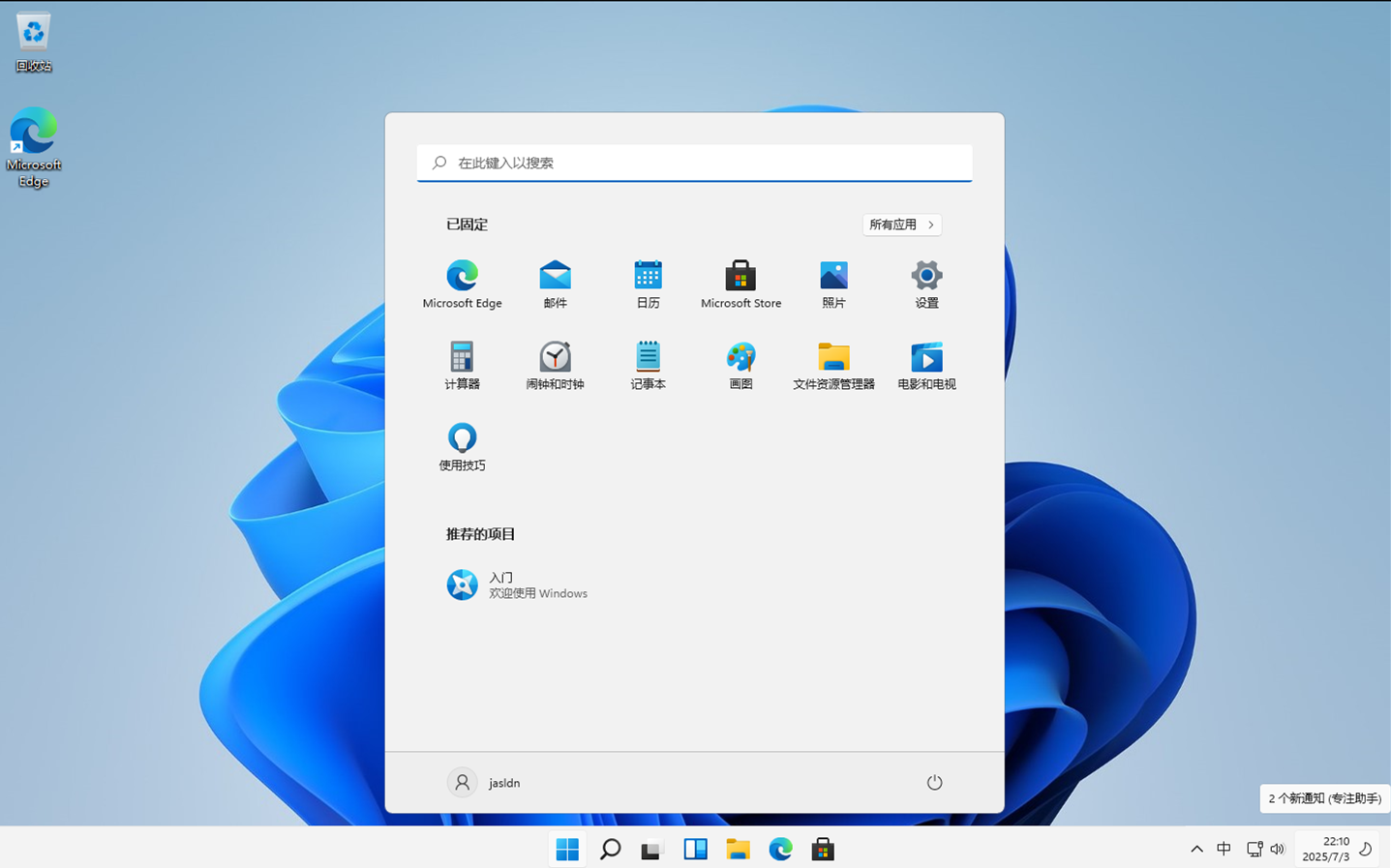Viewport: 1391px width, 868px height.
Task: Open the 使用技巧 (Tips) app
Action: click(462, 446)
